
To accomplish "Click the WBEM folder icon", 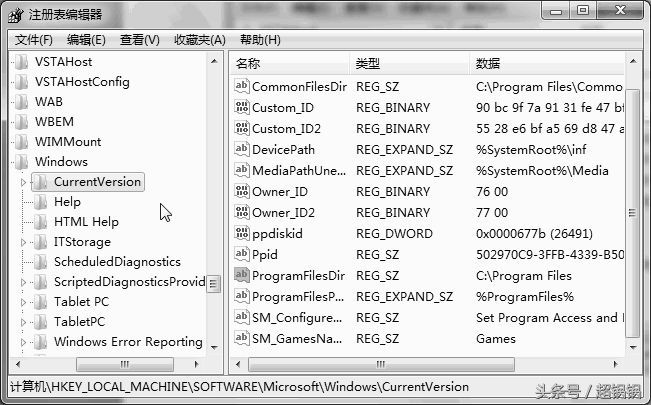I will point(22,122).
